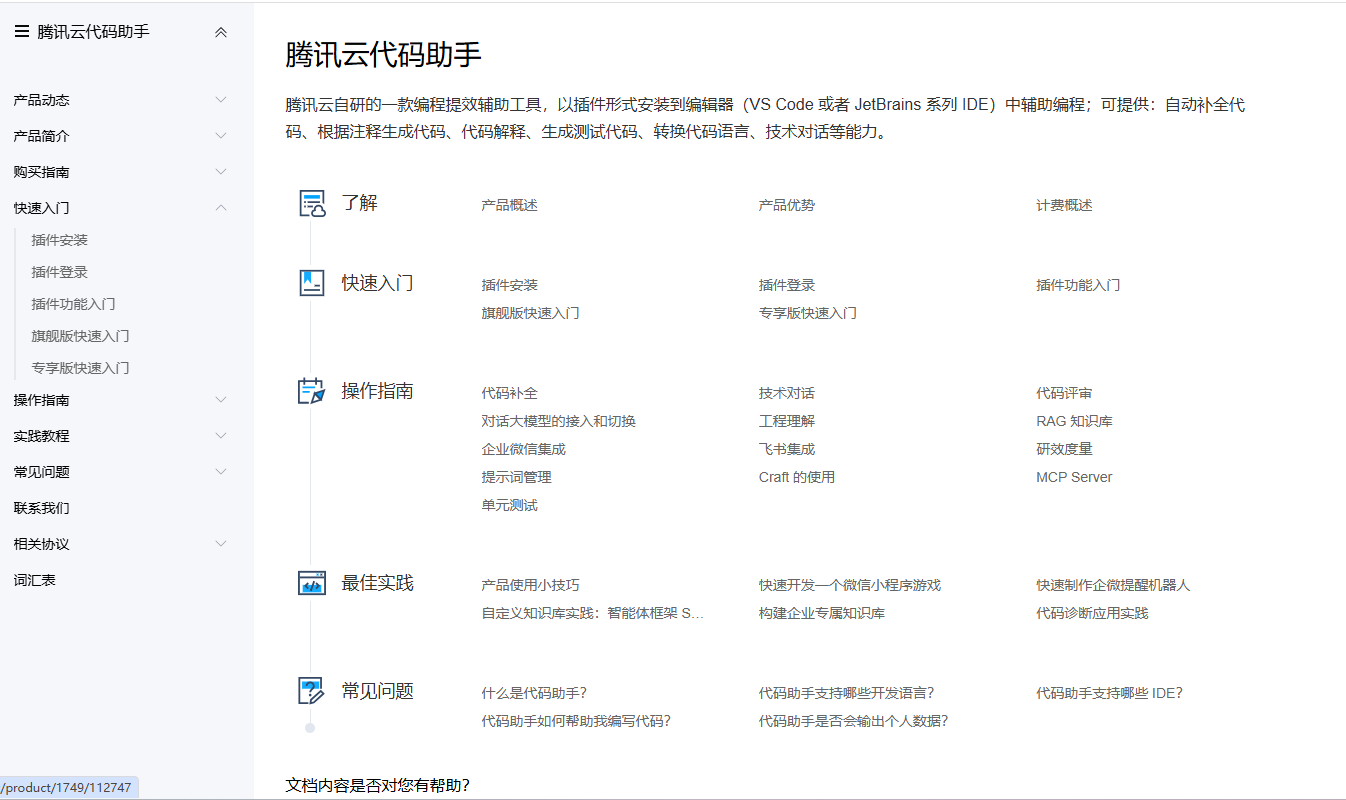Select 插件安装 in the sidebar
This screenshot has width=1346, height=800.
[x=60, y=240]
